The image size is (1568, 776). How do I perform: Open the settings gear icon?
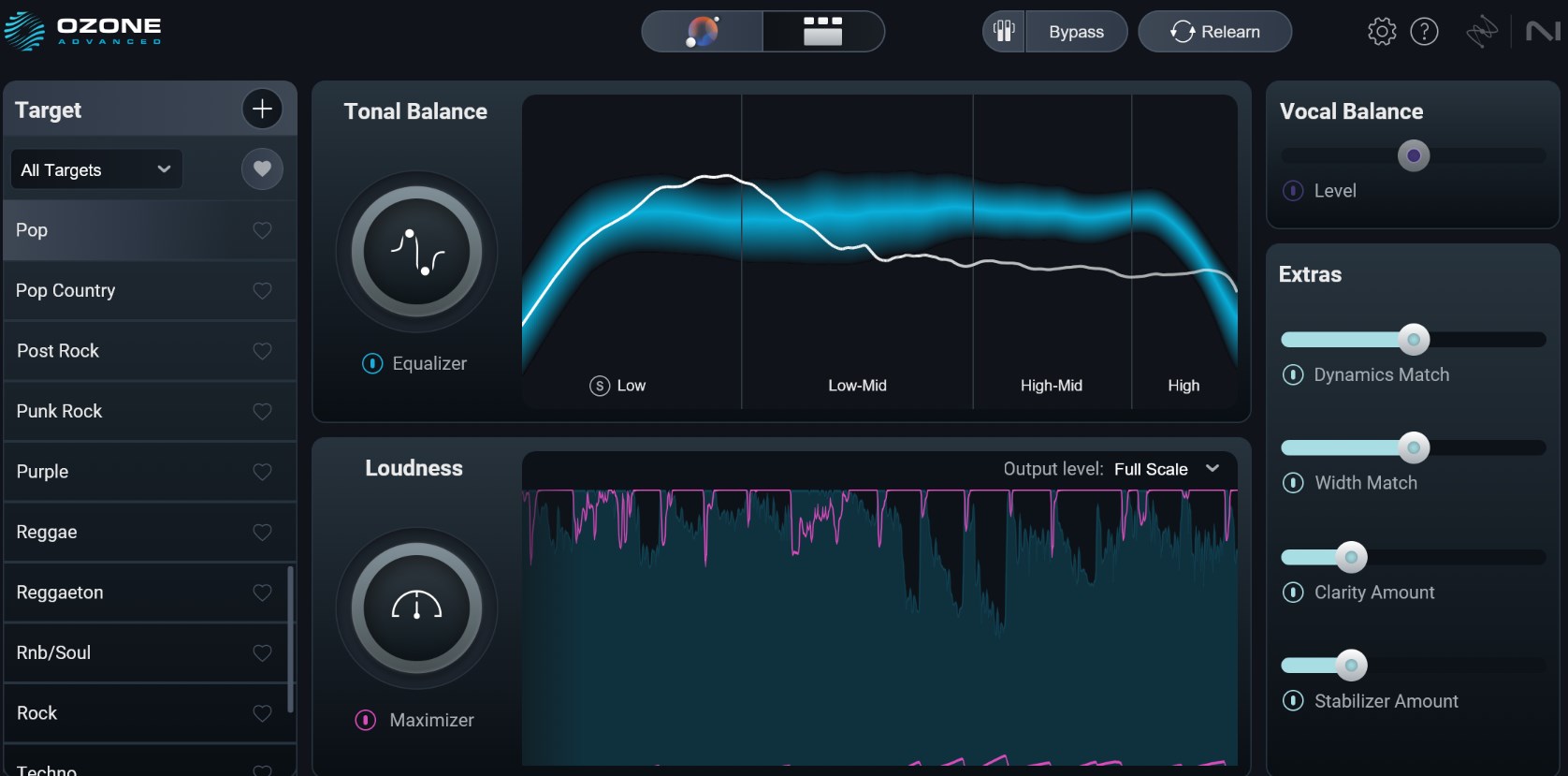(x=1381, y=32)
